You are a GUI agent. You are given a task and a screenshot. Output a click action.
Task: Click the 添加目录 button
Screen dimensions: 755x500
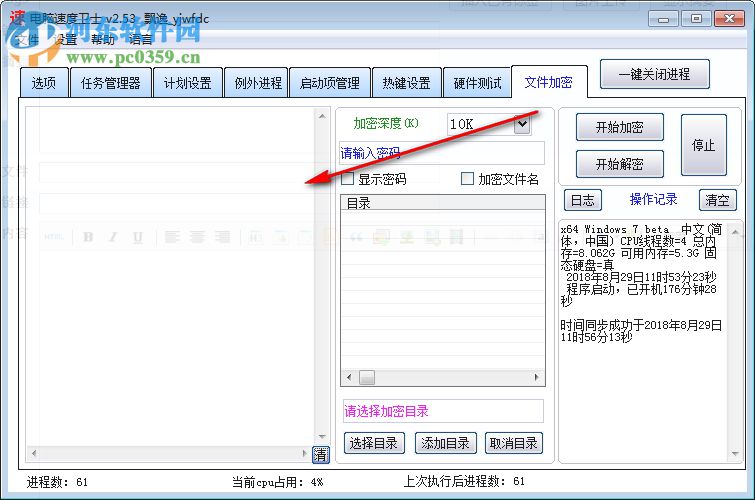(x=445, y=443)
